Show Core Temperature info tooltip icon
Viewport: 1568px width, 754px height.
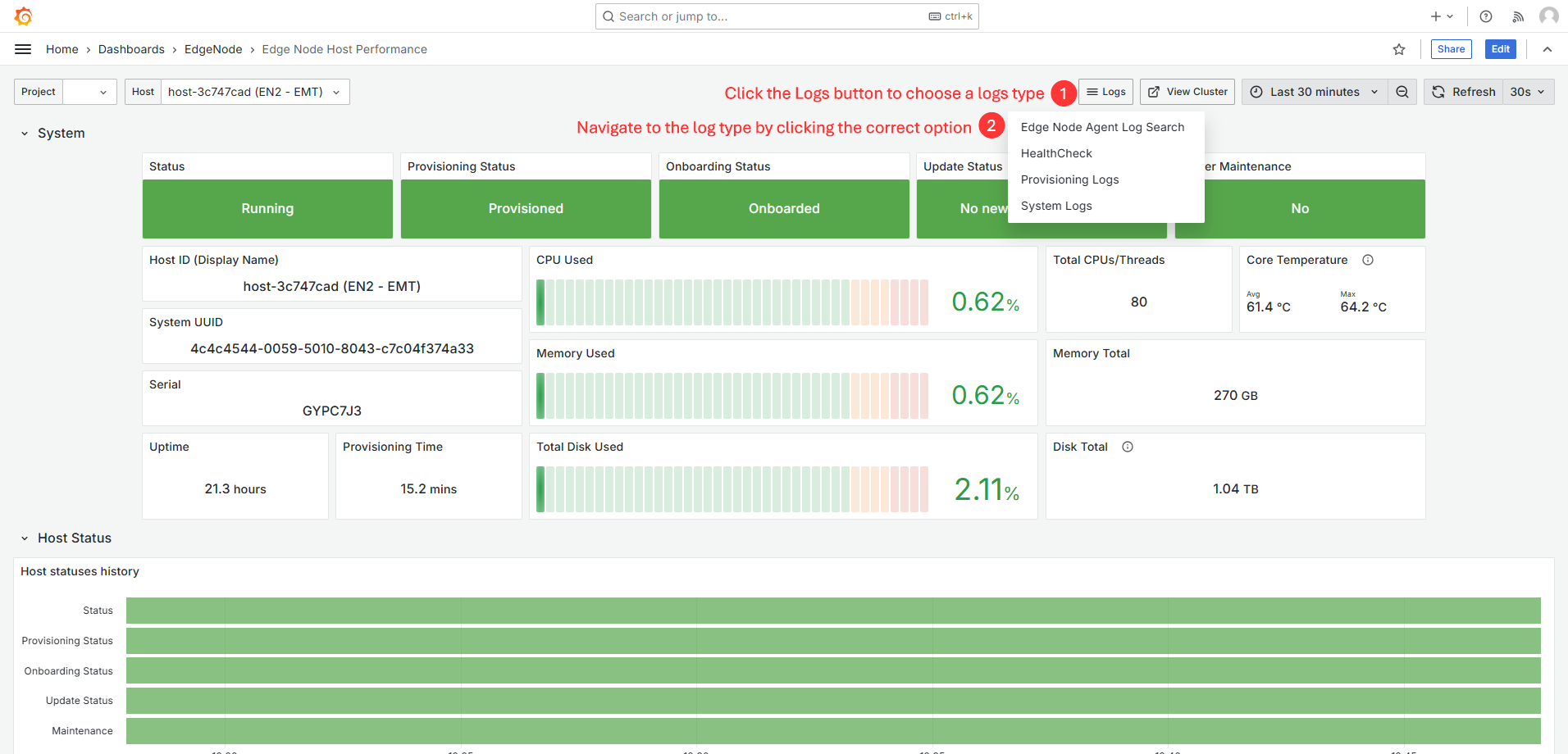coord(1368,260)
